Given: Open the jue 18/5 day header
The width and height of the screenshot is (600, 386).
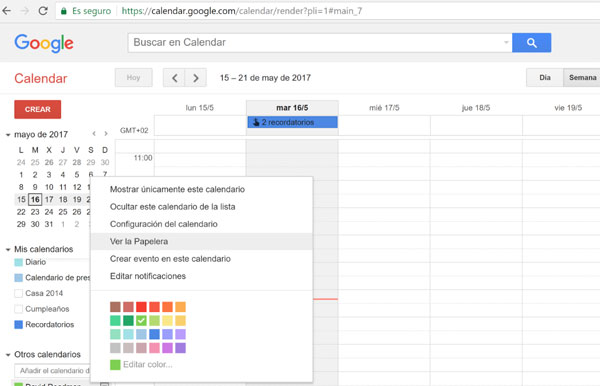Looking at the screenshot, I should (476, 108).
